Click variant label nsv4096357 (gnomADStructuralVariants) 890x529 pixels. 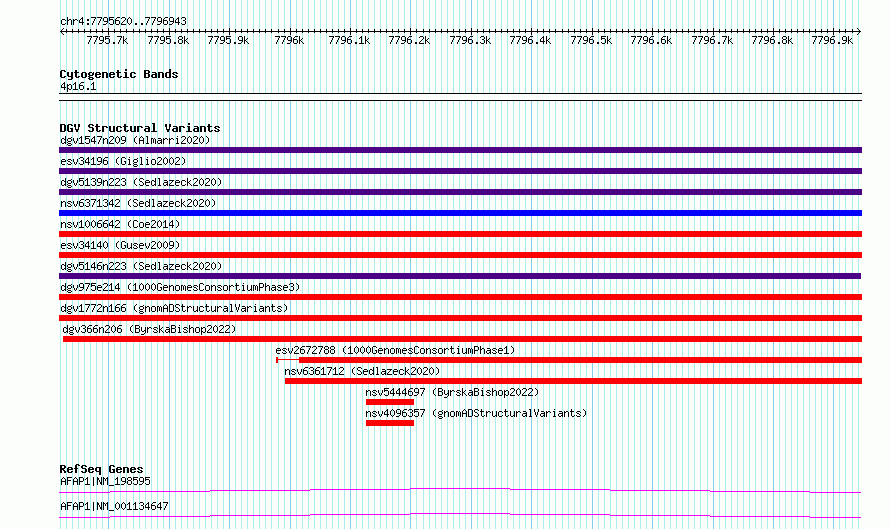(x=476, y=413)
